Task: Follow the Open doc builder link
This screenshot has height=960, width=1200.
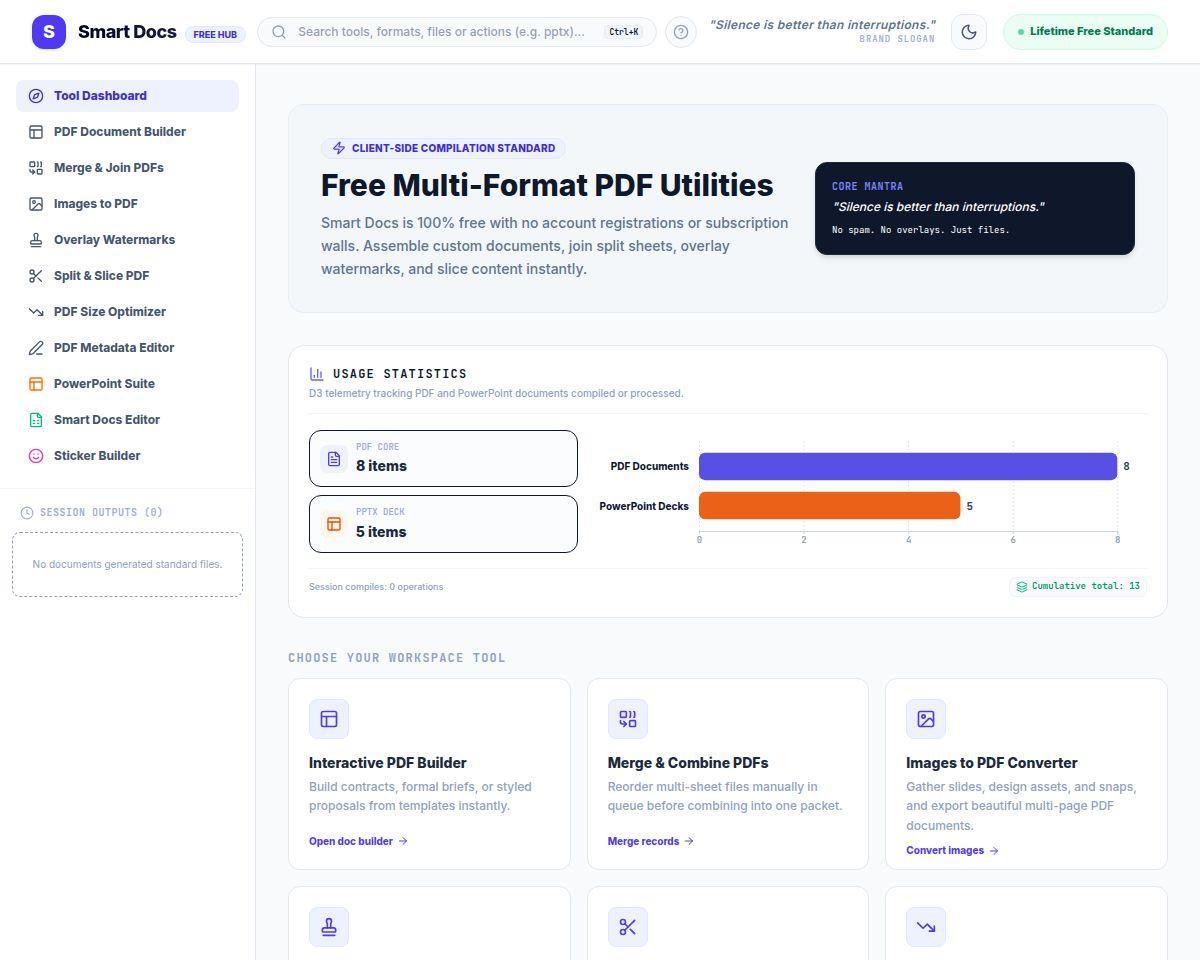Action: point(358,841)
